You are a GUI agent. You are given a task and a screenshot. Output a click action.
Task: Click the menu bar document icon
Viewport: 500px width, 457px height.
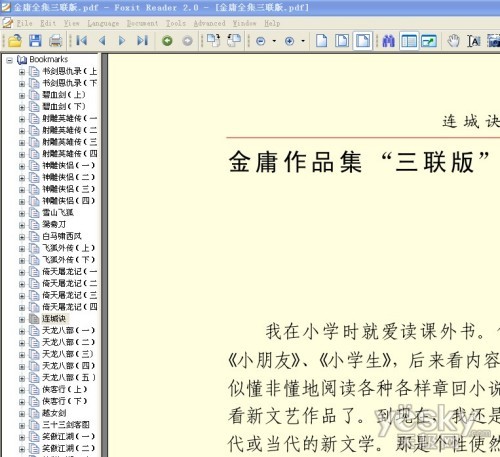click(7, 23)
